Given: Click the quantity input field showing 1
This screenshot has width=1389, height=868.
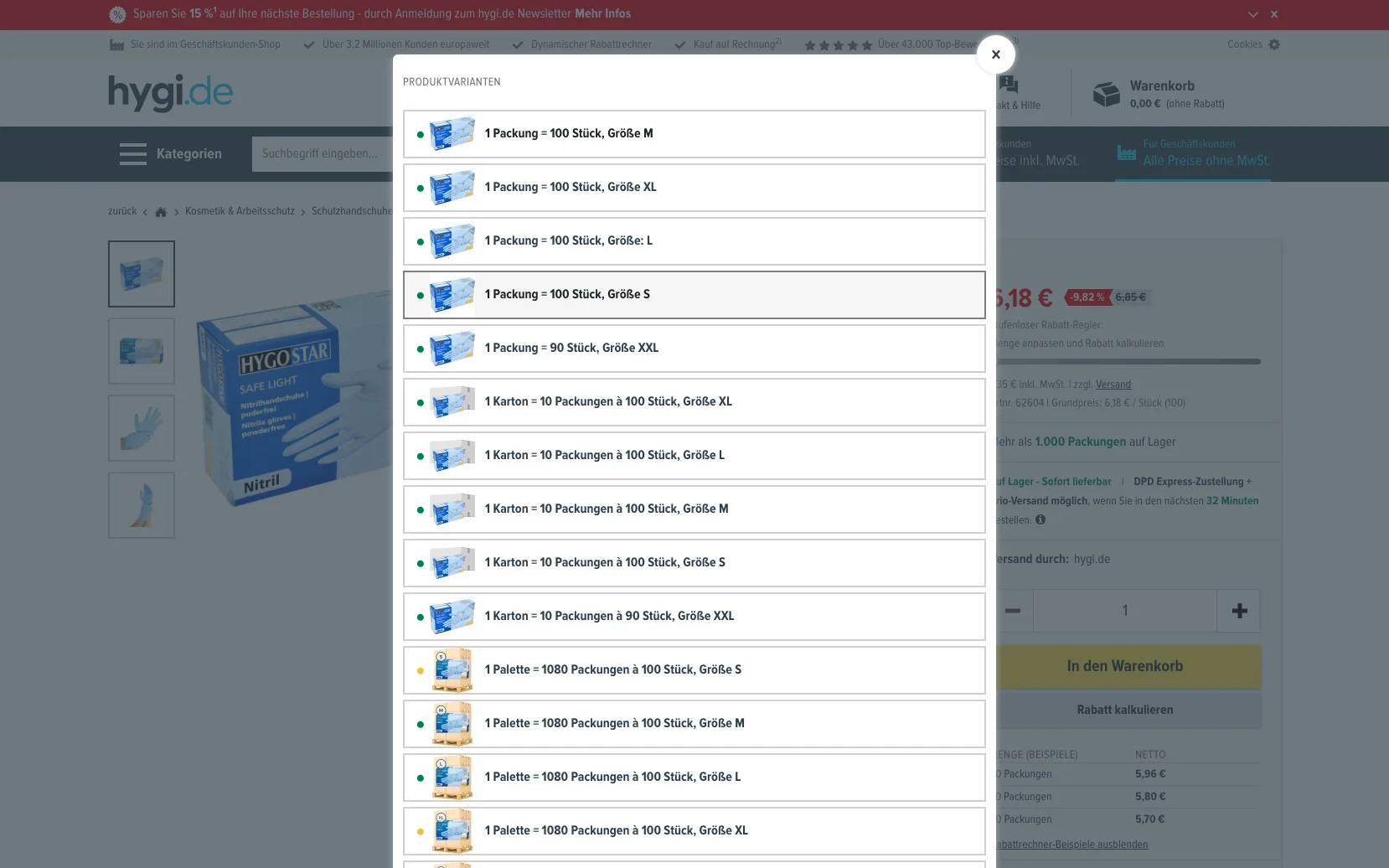Looking at the screenshot, I should 1125,611.
